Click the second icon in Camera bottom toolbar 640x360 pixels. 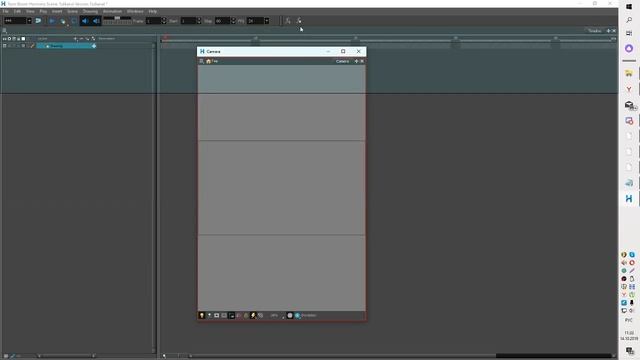[x=209, y=316]
